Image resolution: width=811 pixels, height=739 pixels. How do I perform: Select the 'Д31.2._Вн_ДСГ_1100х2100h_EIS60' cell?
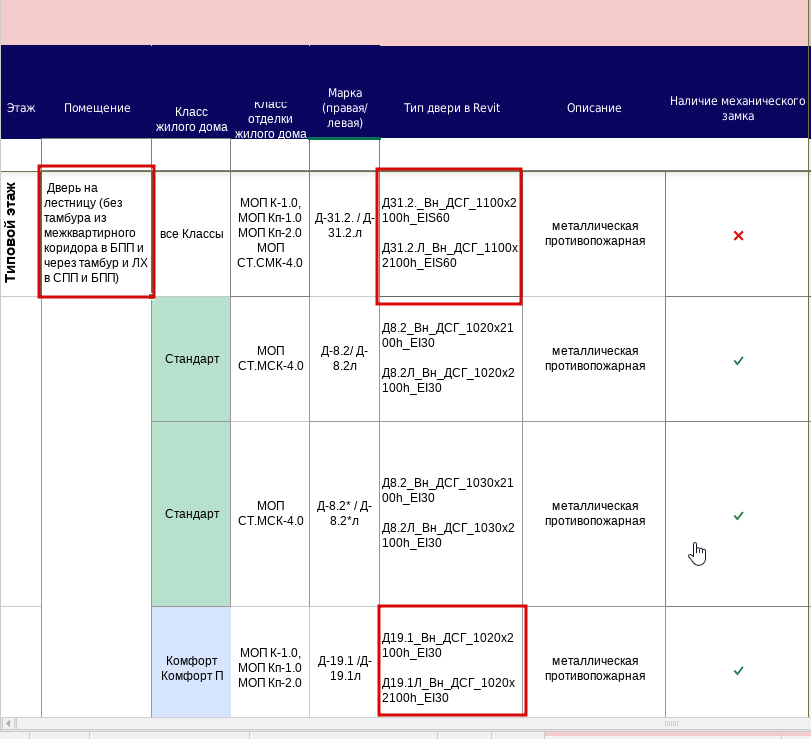coord(449,235)
